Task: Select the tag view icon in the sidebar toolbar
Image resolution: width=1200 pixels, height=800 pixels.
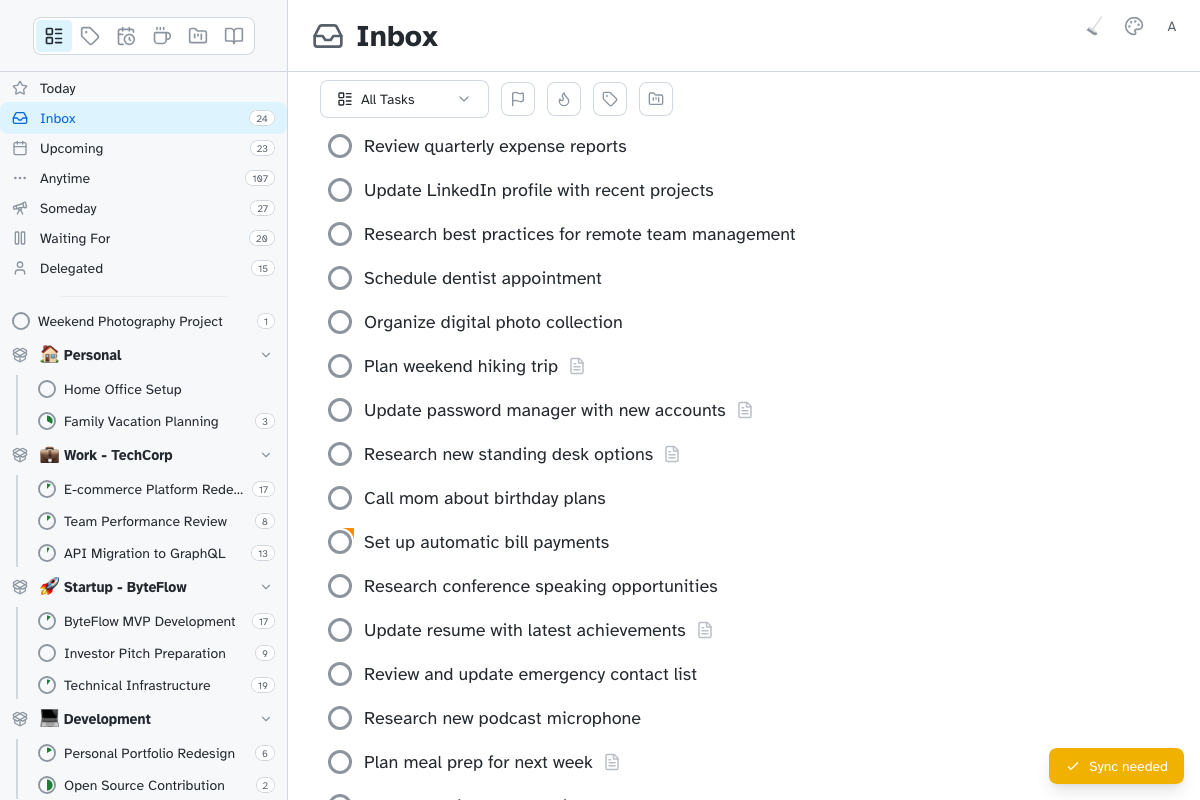Action: tap(90, 36)
